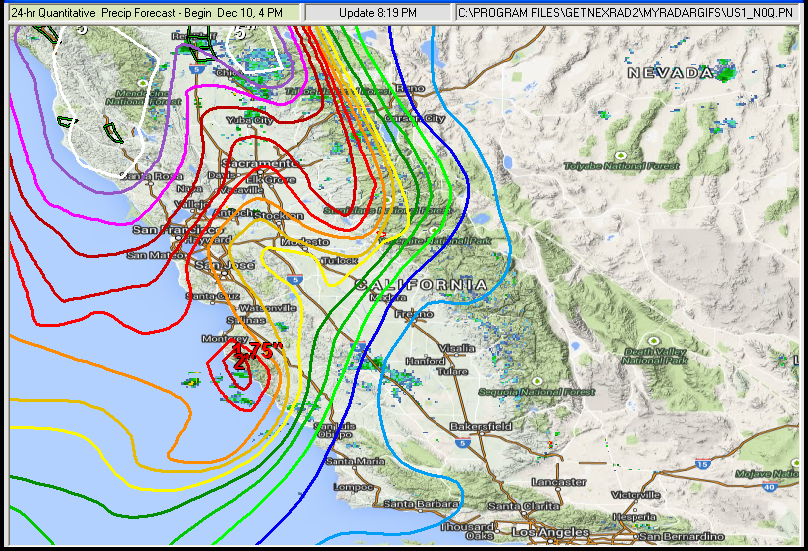Click the Sequoia National Forest marker icon
The image size is (808, 551).
coord(536,382)
